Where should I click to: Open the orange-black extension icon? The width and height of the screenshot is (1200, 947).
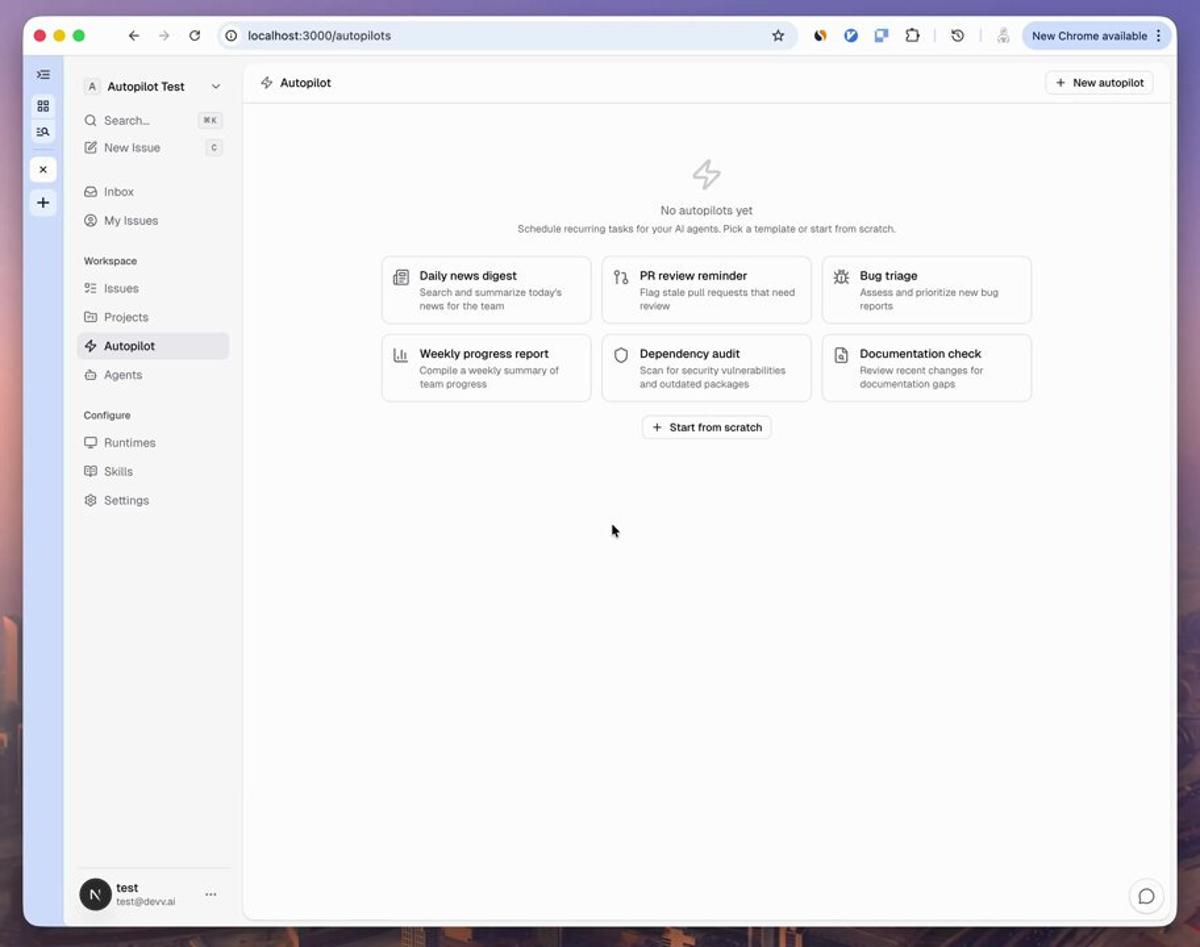point(820,36)
